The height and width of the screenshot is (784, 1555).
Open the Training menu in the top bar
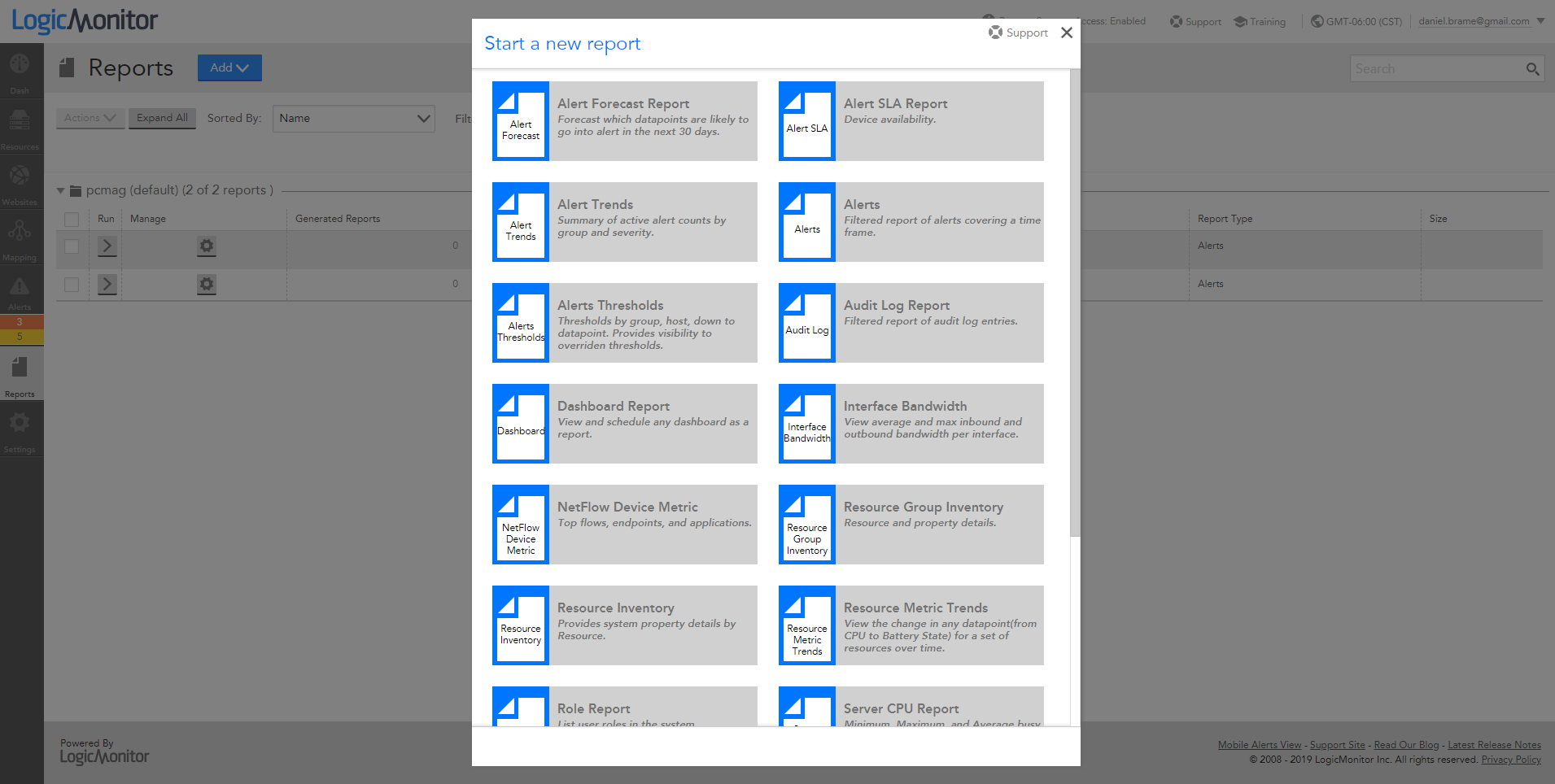tap(1260, 22)
